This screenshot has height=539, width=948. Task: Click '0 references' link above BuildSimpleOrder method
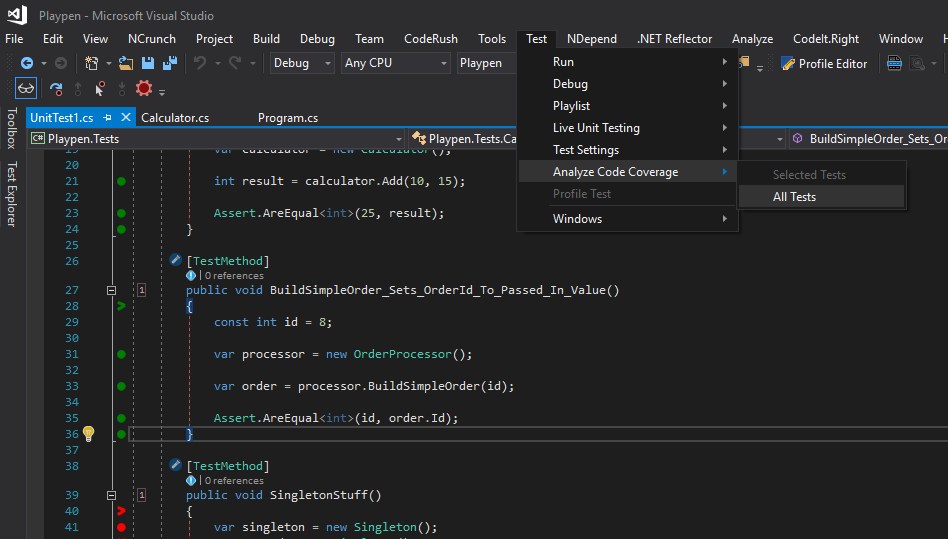click(x=234, y=276)
